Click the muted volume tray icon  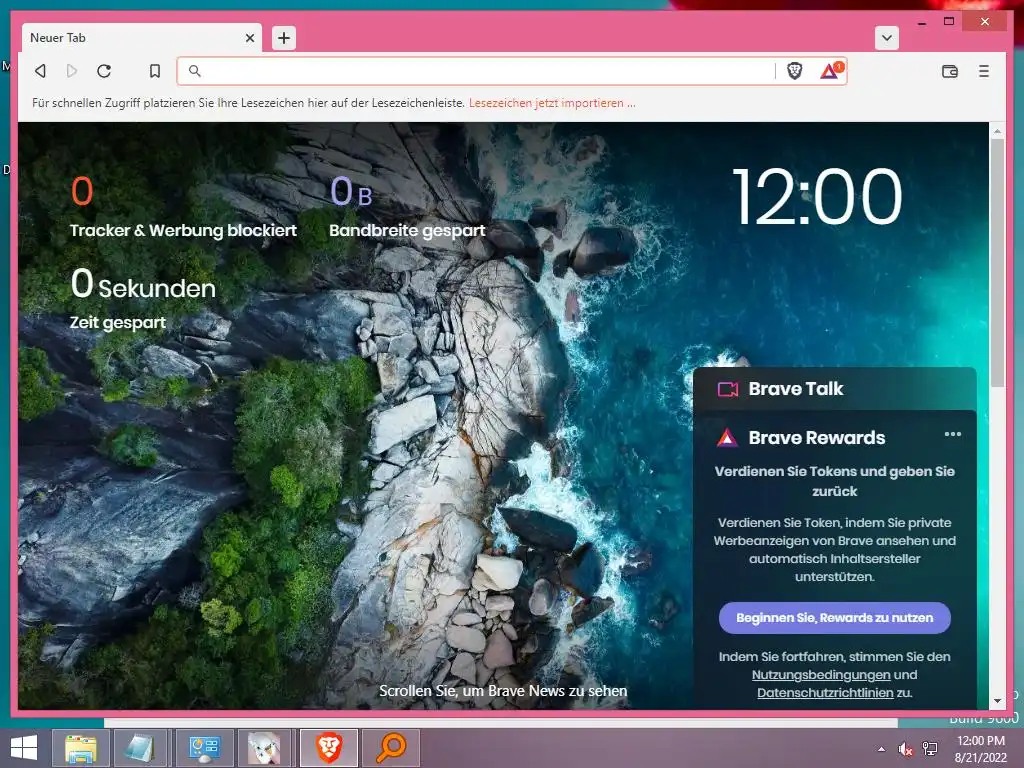[905, 749]
